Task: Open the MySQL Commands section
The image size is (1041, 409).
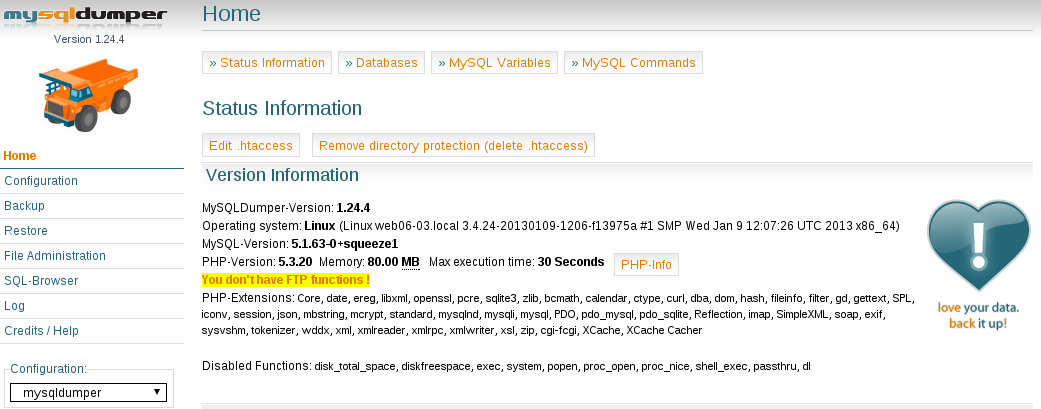Action: click(x=633, y=63)
